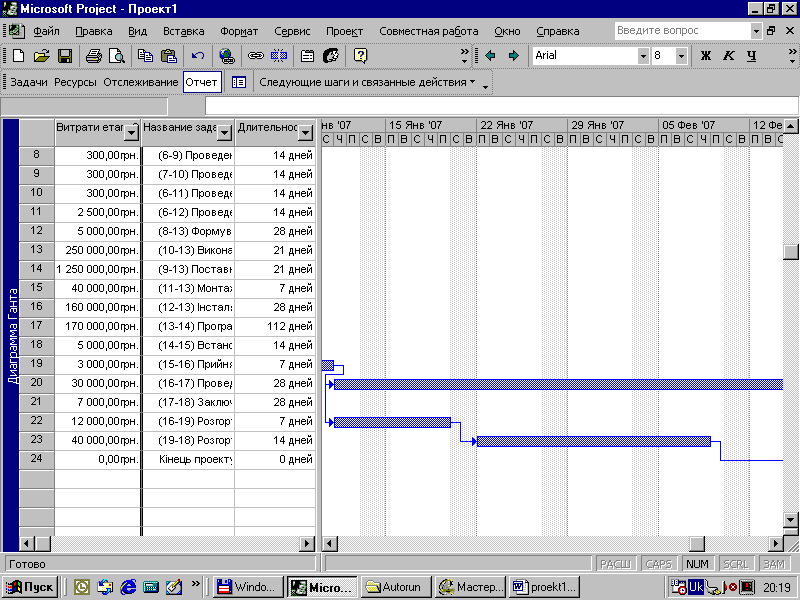Save the project with the floppy icon
The image size is (800, 600).
(65, 56)
